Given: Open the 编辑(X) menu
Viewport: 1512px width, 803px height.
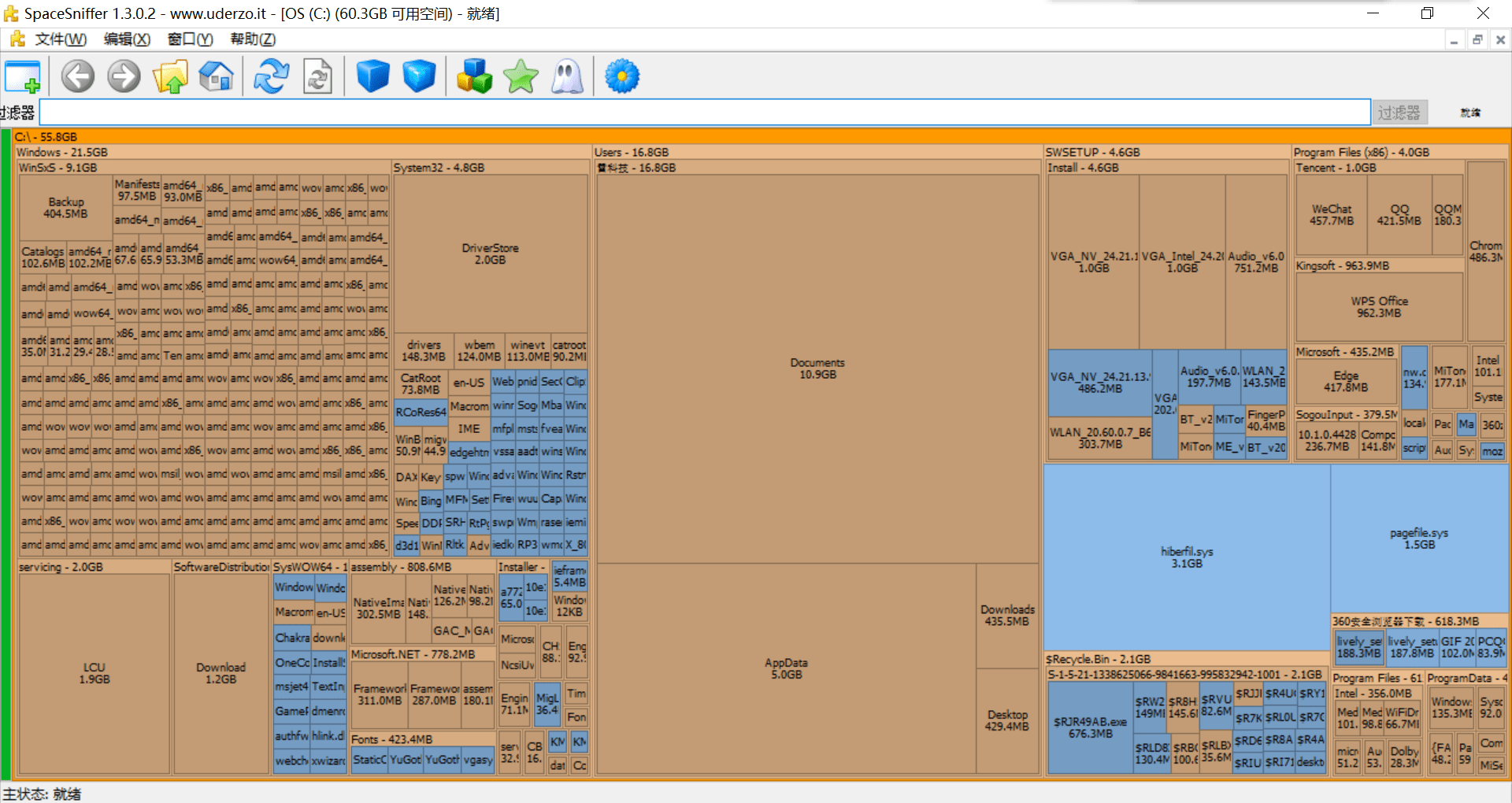Looking at the screenshot, I should tap(127, 39).
